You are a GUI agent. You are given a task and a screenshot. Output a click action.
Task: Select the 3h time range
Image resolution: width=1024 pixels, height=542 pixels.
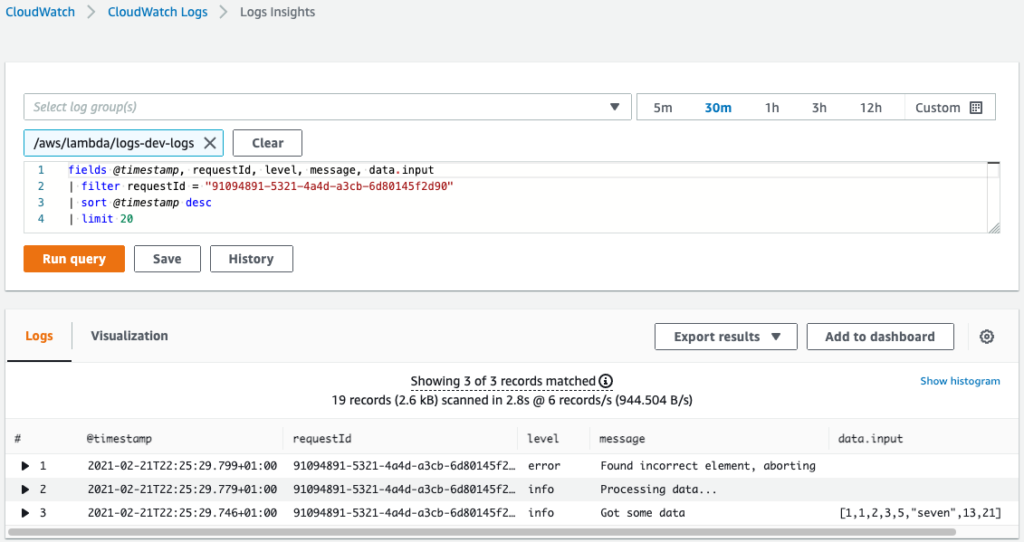click(819, 108)
